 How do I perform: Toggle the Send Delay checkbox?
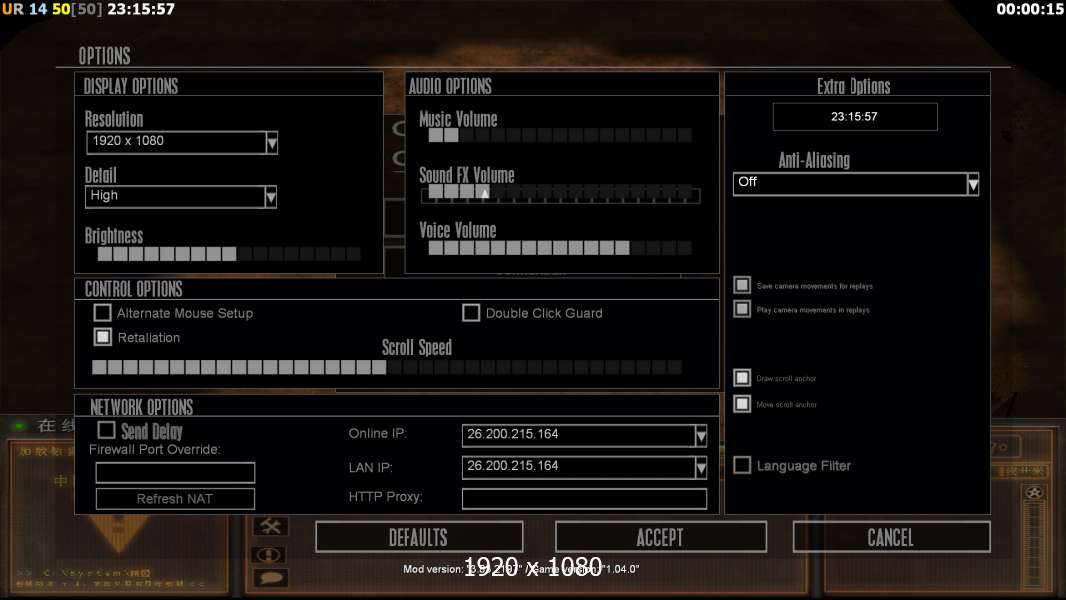(x=106, y=430)
